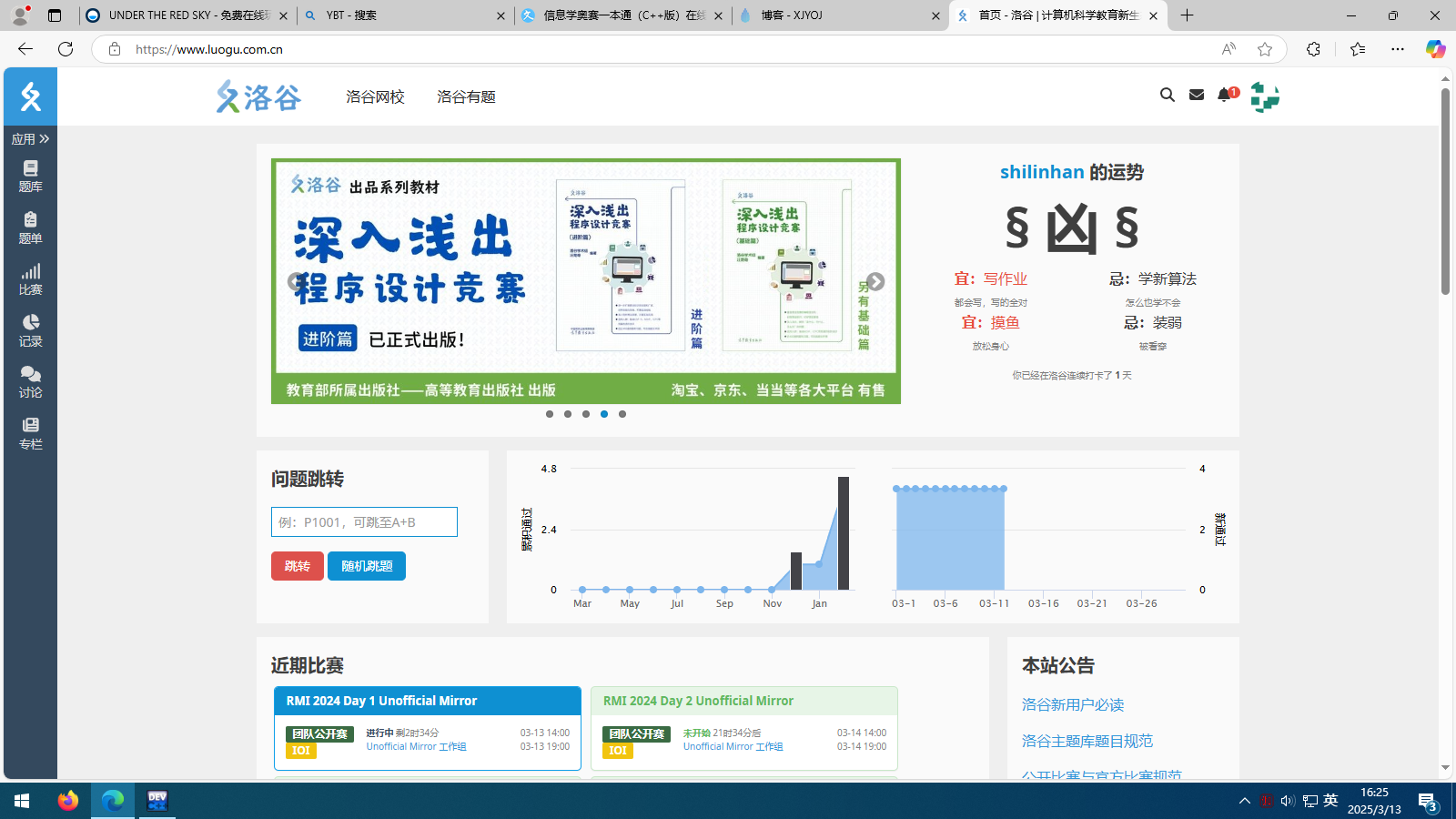Click the shilinhan username in fortune panel
The height and width of the screenshot is (819, 1456).
(x=1042, y=172)
